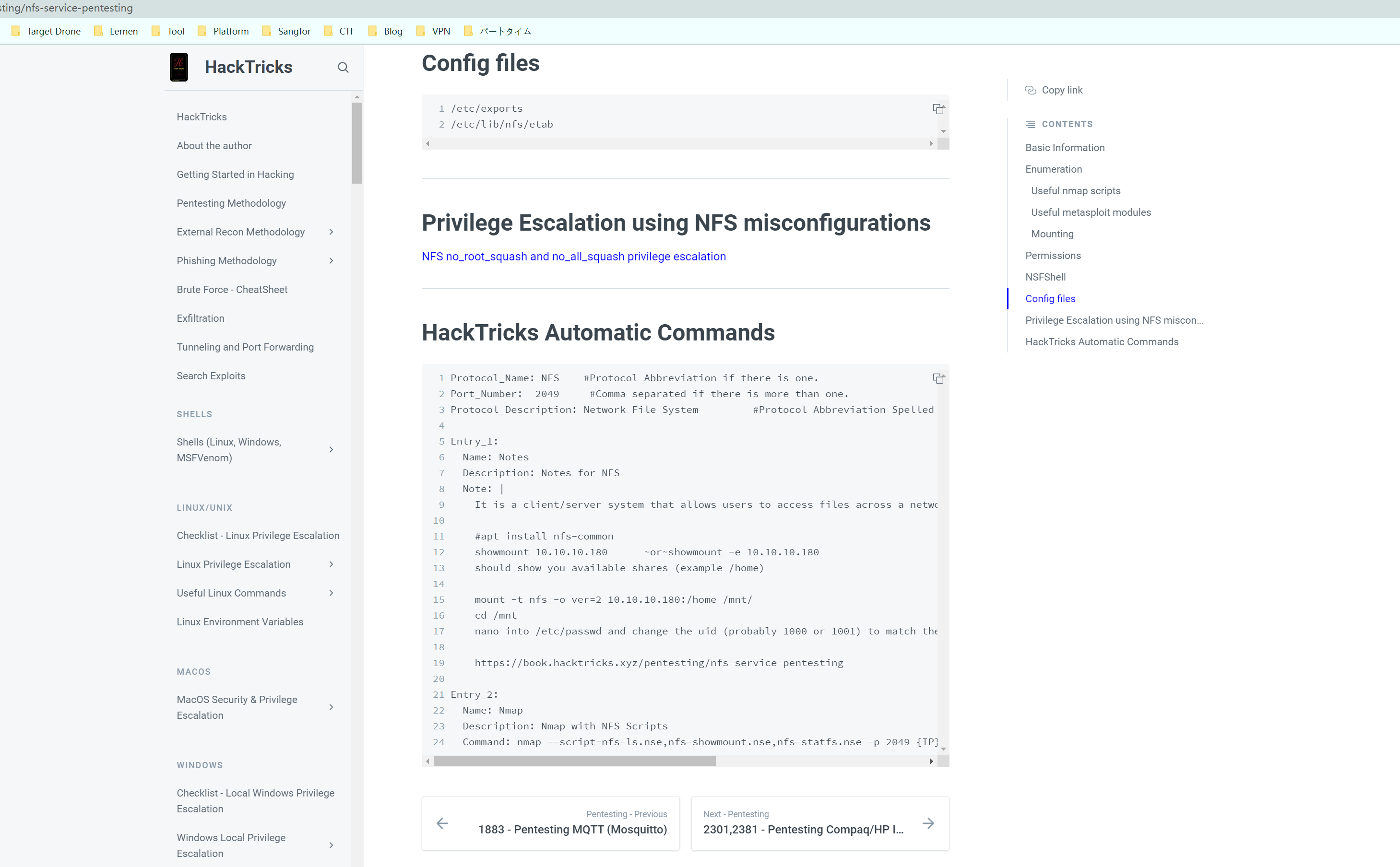Open the VPN bookmark folder
1400x867 pixels.
coord(433,31)
